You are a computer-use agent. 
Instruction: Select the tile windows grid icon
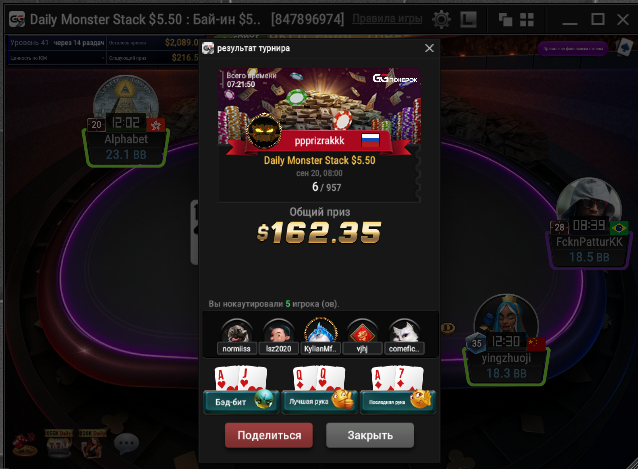click(x=527, y=19)
